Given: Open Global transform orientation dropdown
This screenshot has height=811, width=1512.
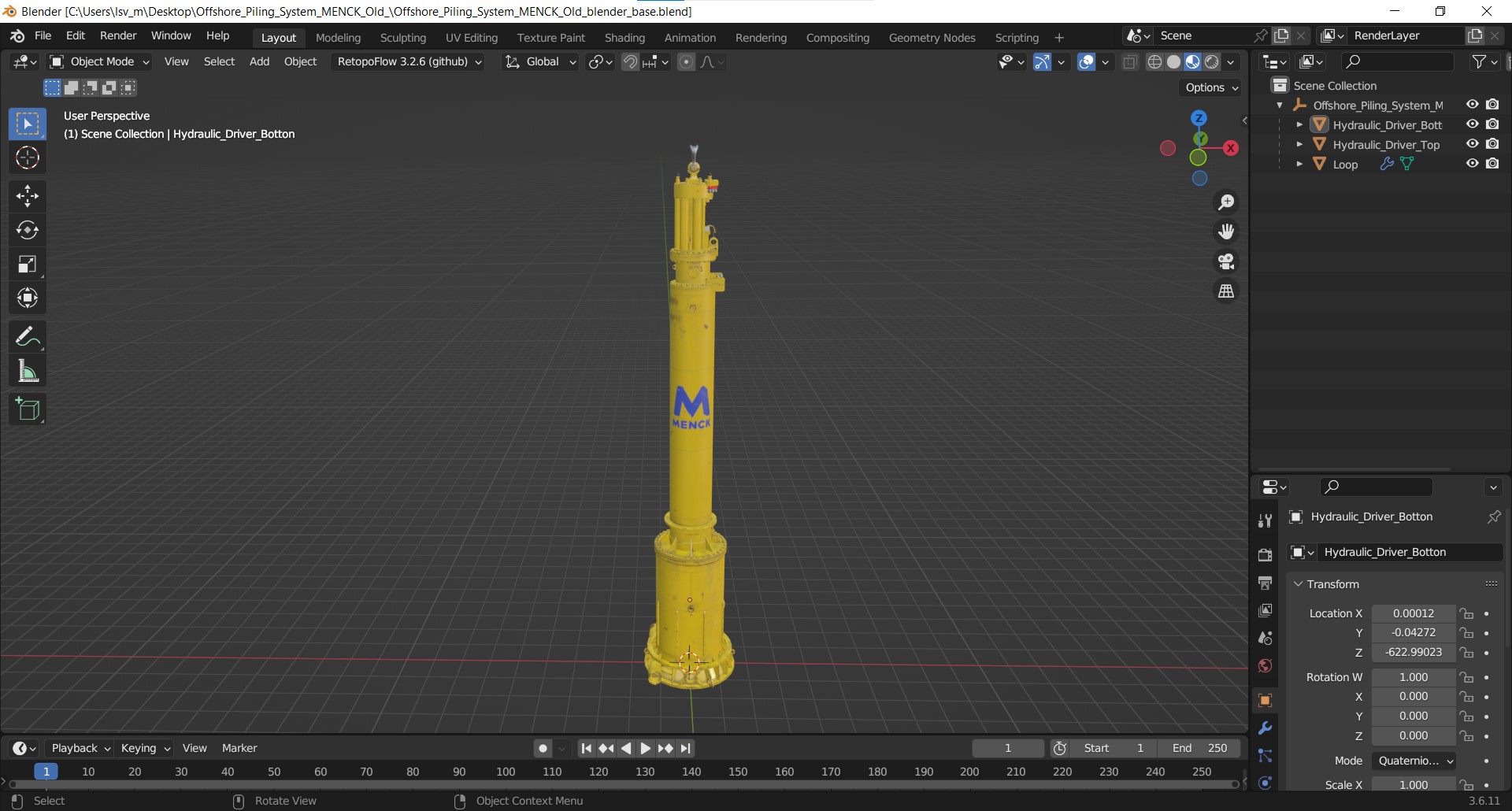Looking at the screenshot, I should (540, 61).
